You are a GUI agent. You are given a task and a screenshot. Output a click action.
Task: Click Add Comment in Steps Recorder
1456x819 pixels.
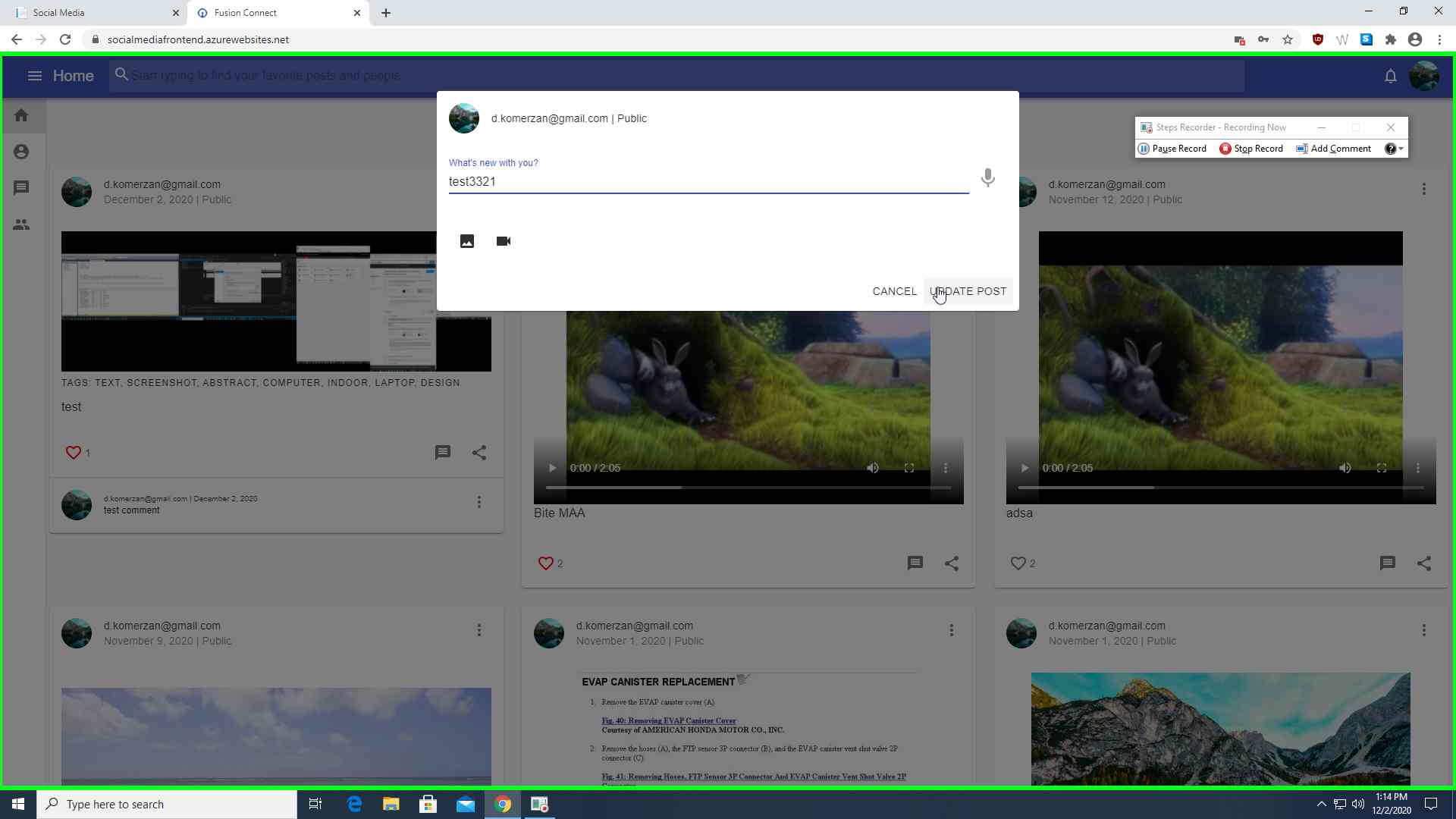[1334, 149]
